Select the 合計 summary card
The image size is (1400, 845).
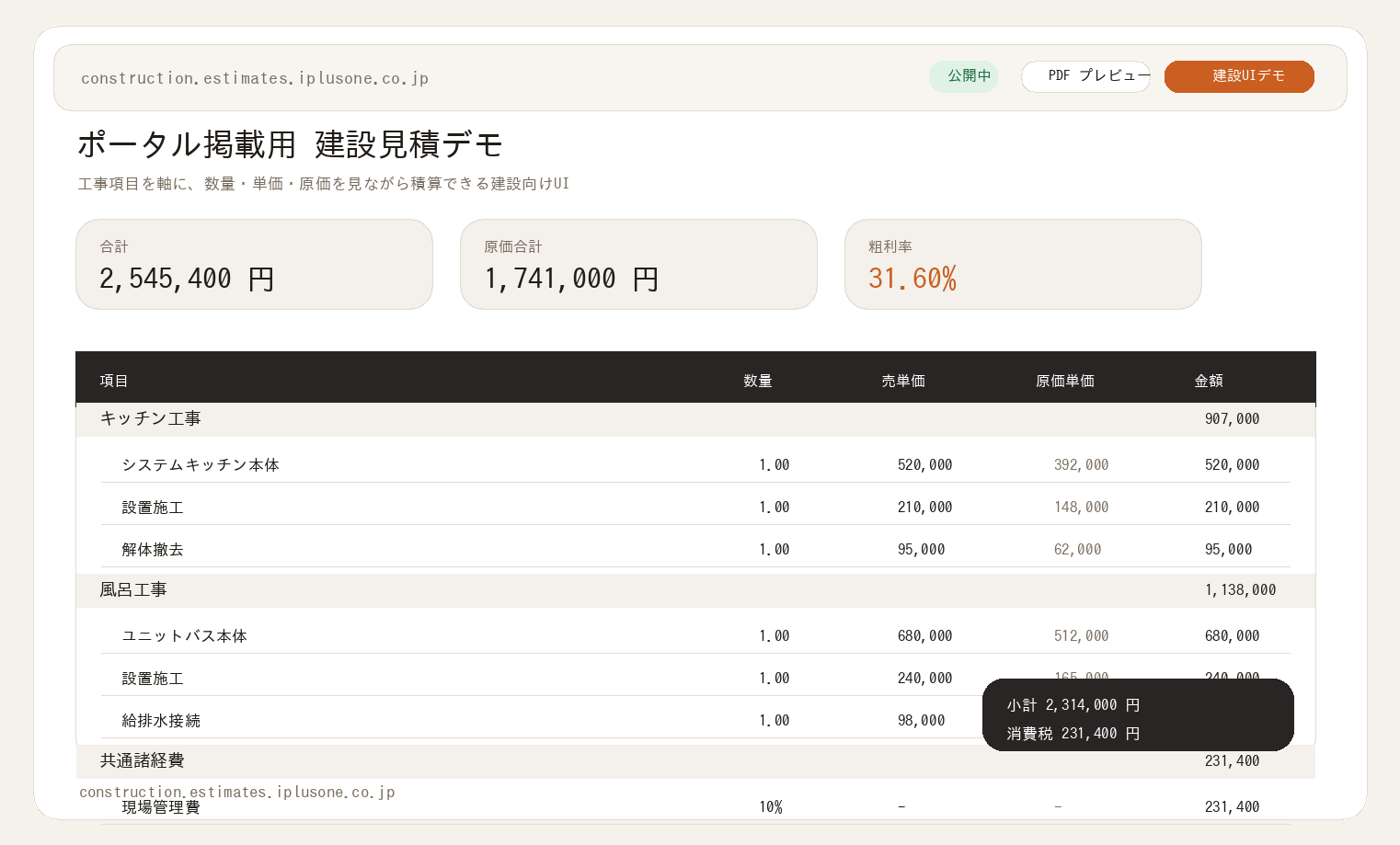click(x=254, y=264)
